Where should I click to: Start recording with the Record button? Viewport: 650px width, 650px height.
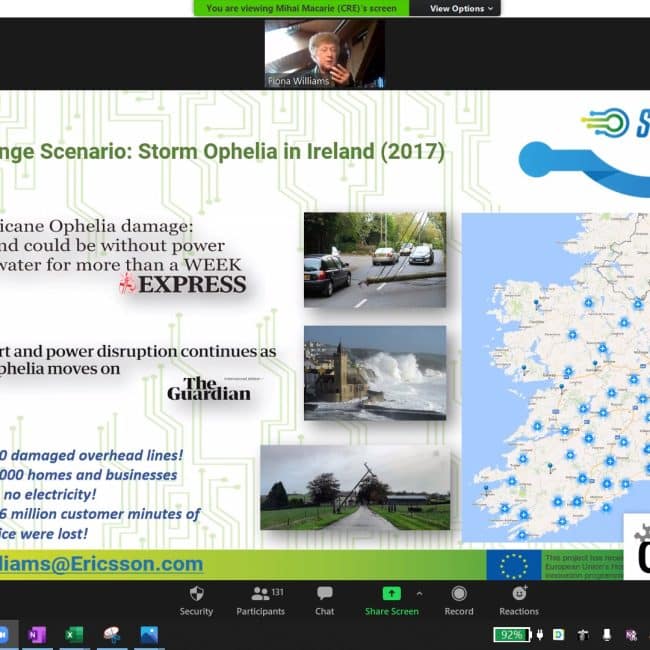[x=458, y=601]
